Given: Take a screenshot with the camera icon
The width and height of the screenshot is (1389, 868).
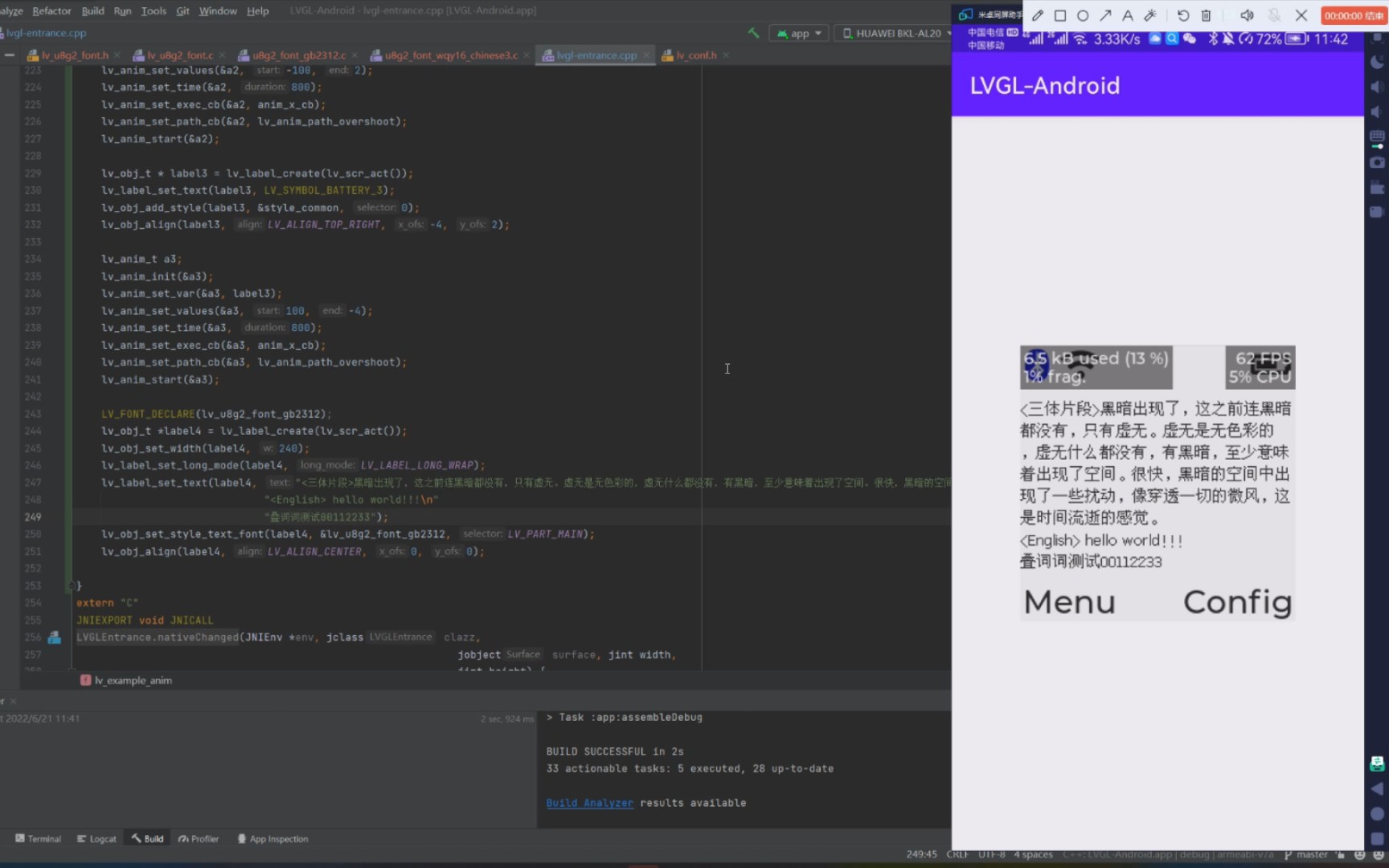Looking at the screenshot, I should (1377, 162).
